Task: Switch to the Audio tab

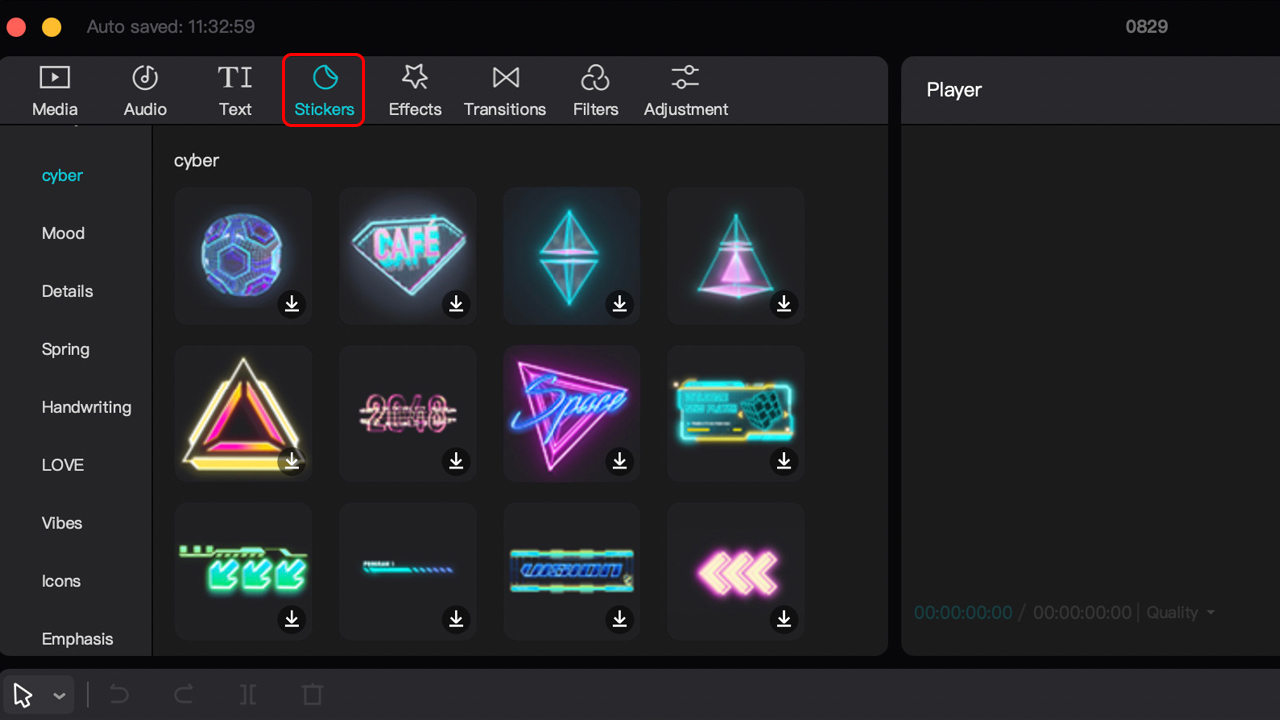Action: 145,91
